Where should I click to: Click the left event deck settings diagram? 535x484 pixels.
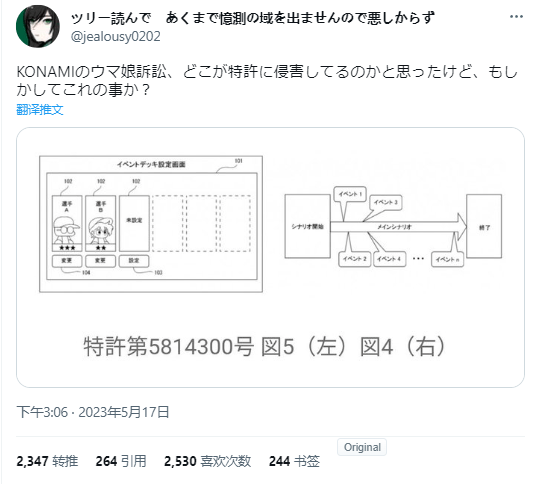(x=151, y=224)
